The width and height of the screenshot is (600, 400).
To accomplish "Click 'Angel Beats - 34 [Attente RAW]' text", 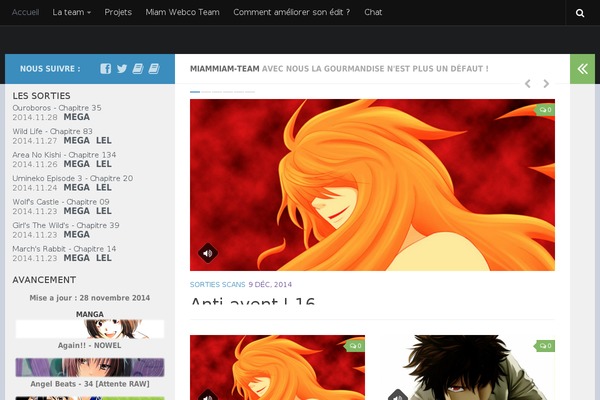I will coord(90,384).
